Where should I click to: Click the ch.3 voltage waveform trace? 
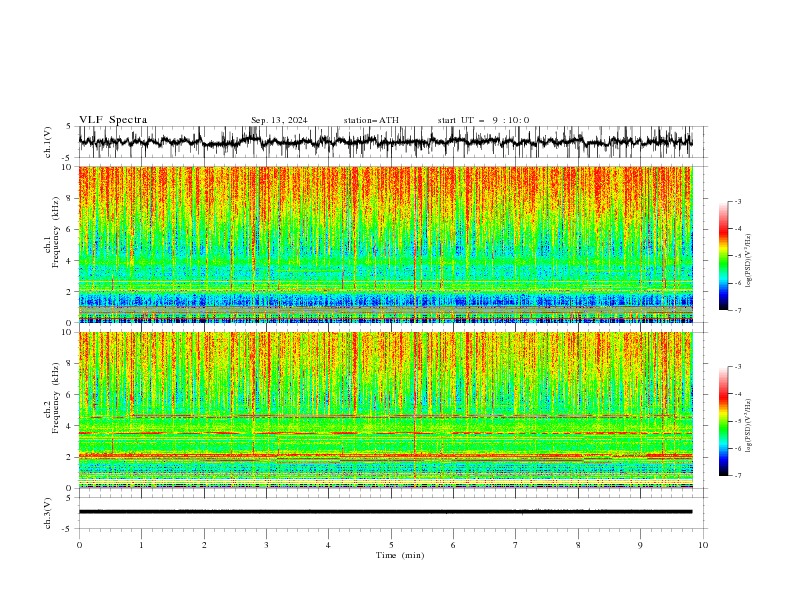385,512
